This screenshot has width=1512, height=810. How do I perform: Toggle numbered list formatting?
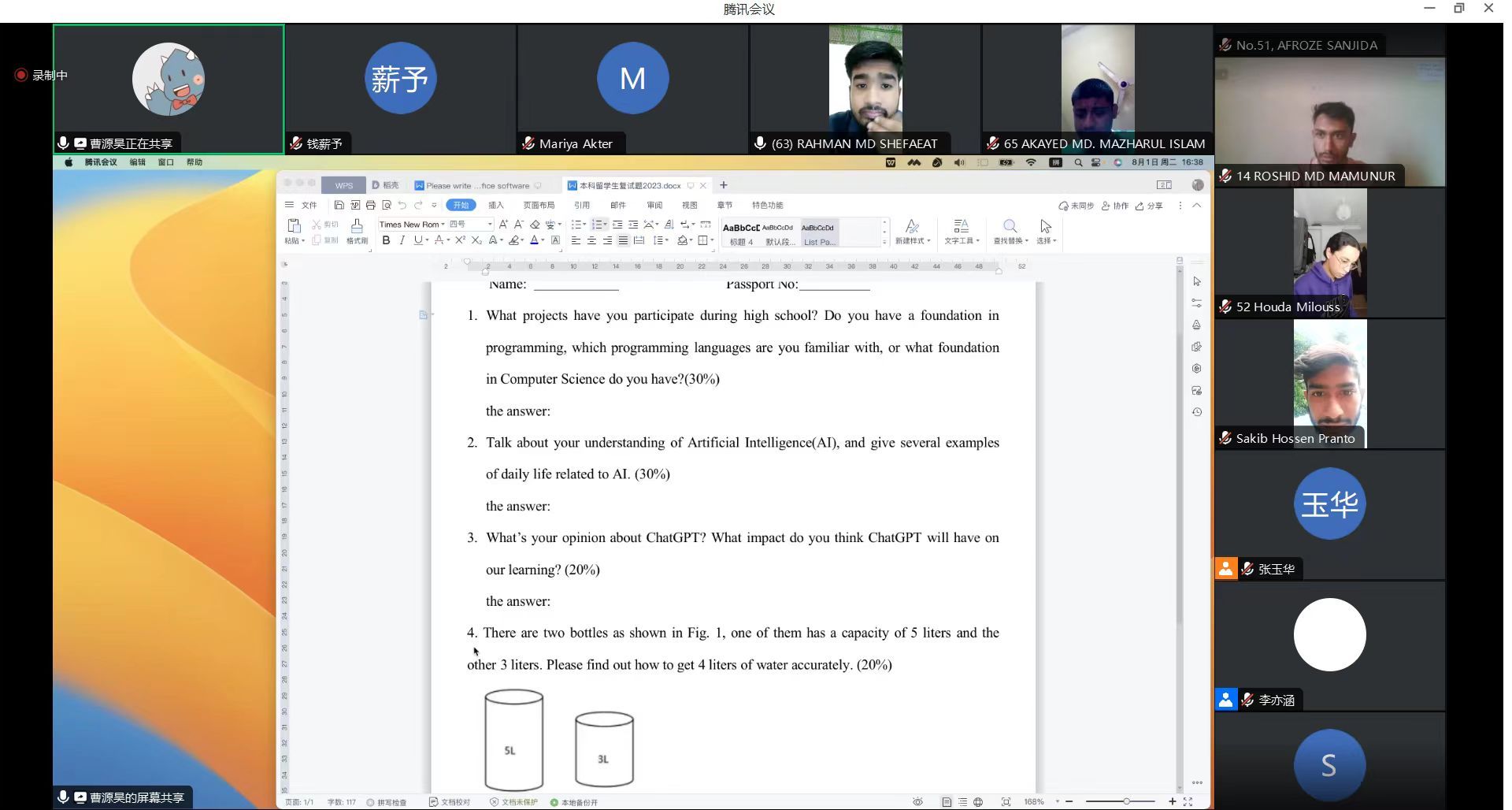click(x=597, y=225)
